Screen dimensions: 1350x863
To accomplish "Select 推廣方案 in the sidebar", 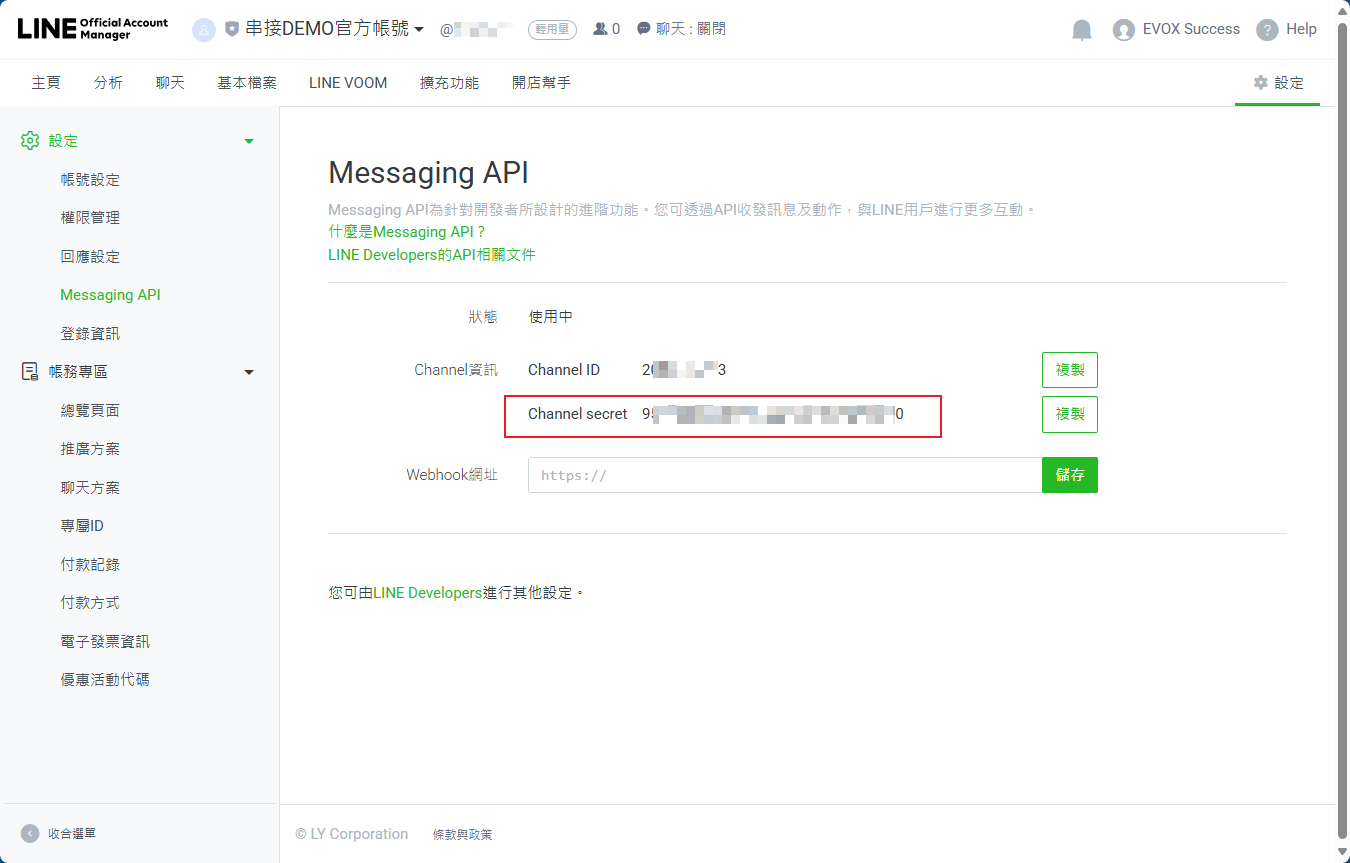I will point(90,449).
